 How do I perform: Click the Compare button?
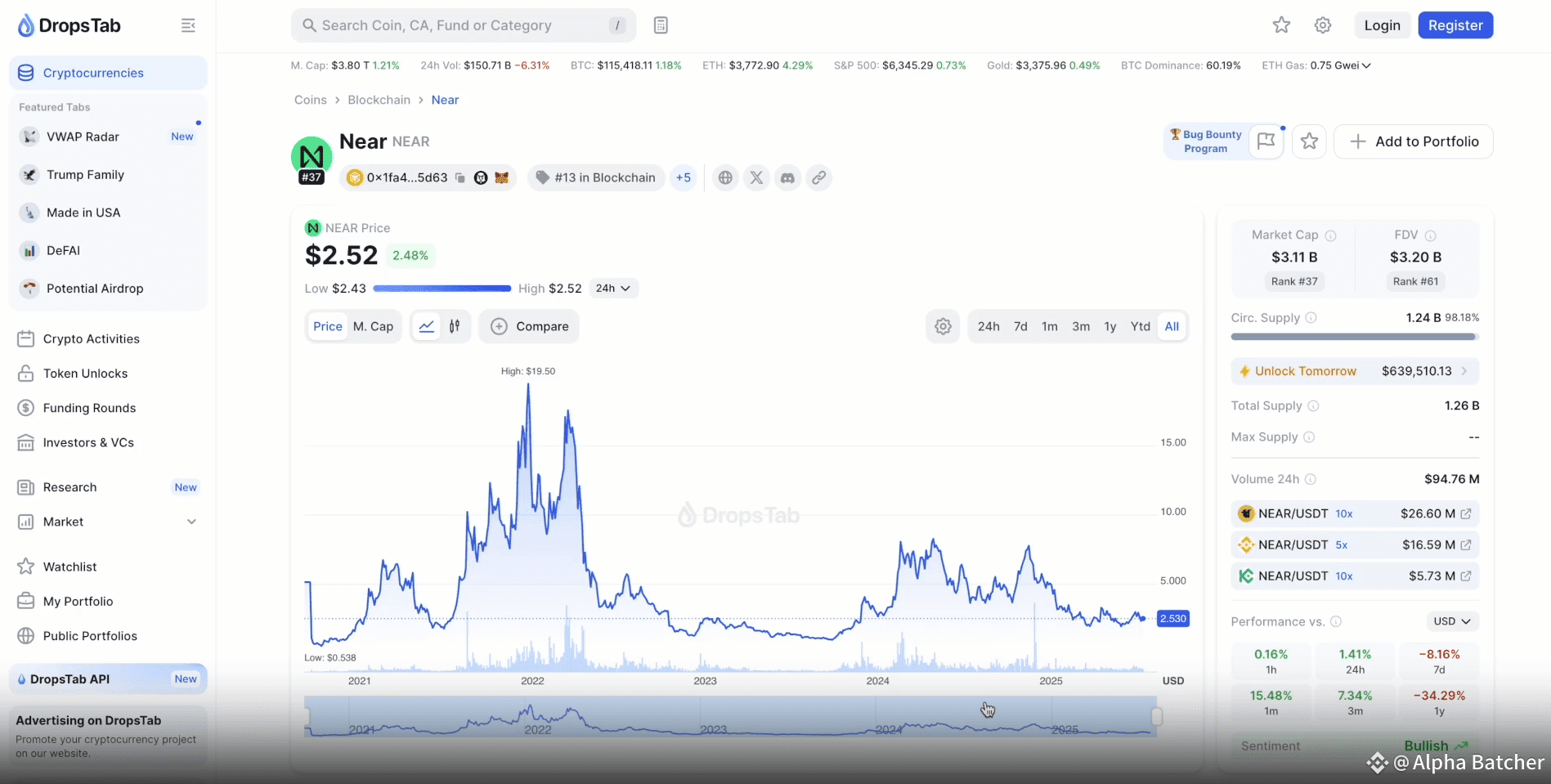click(x=529, y=326)
